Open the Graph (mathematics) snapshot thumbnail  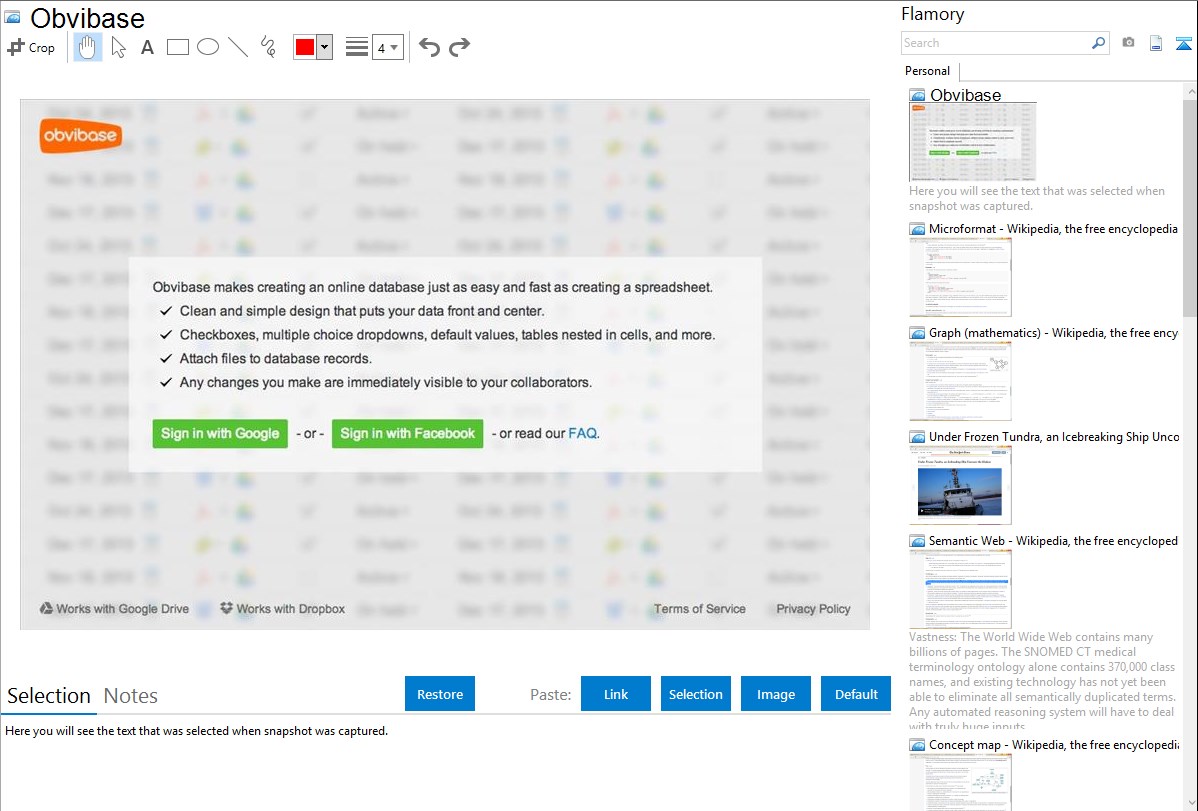click(960, 381)
